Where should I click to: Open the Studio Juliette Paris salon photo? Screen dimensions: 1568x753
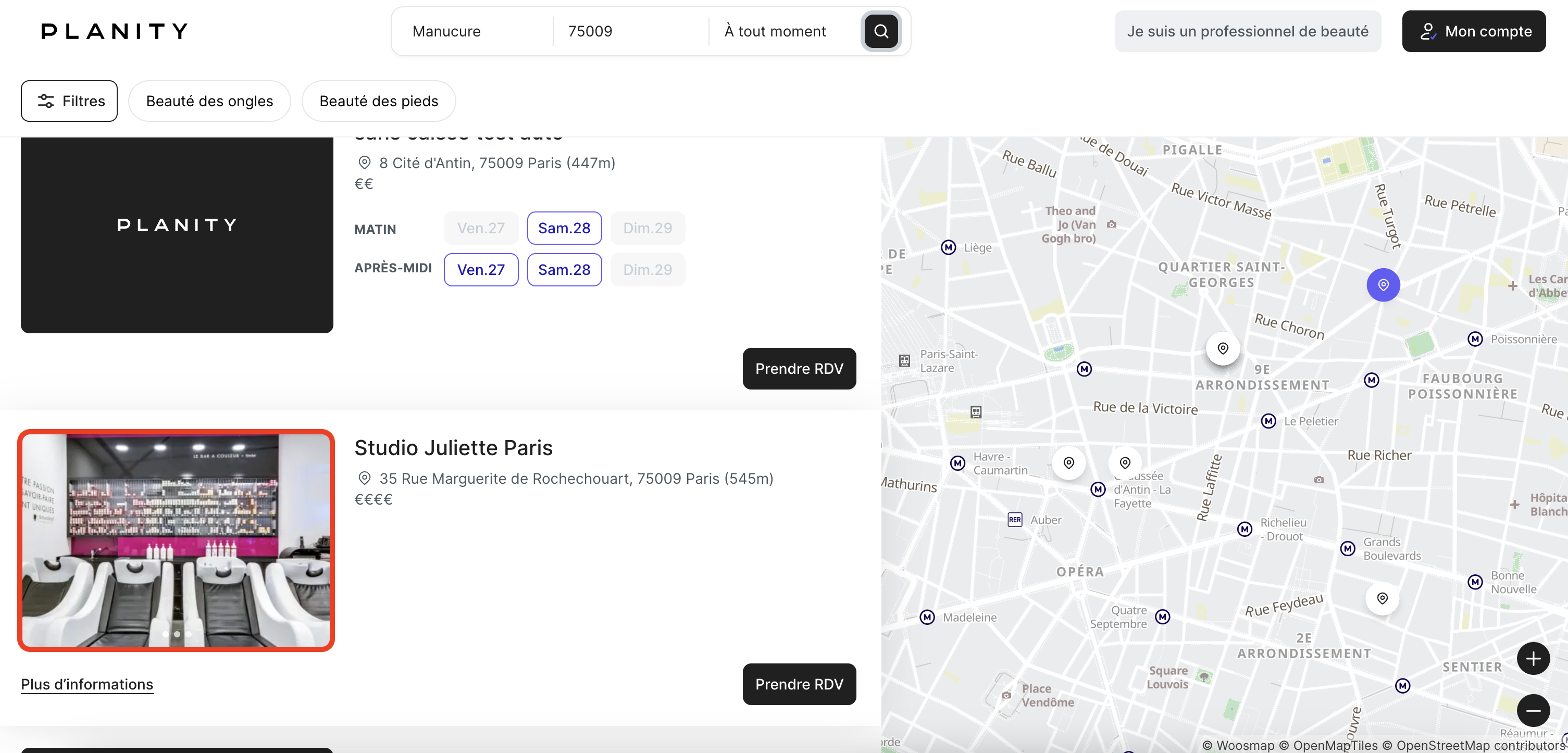(x=177, y=540)
